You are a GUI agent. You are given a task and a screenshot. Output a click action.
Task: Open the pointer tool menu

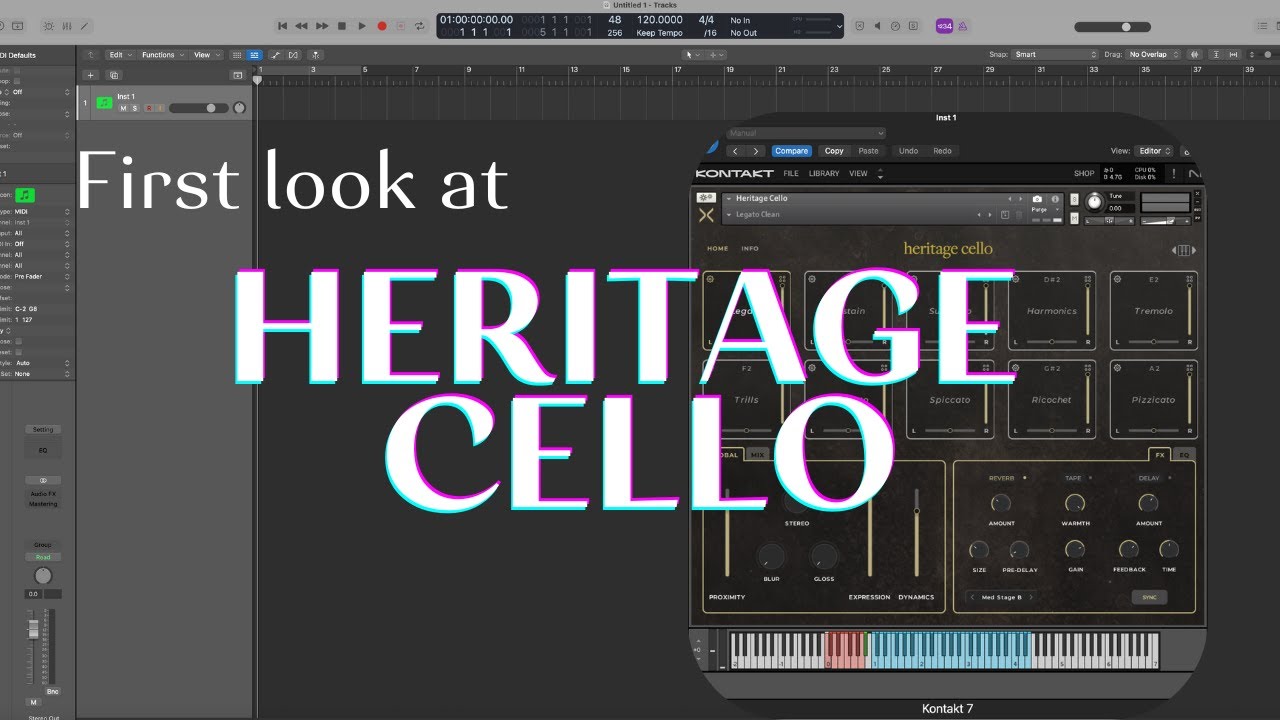[x=690, y=55]
